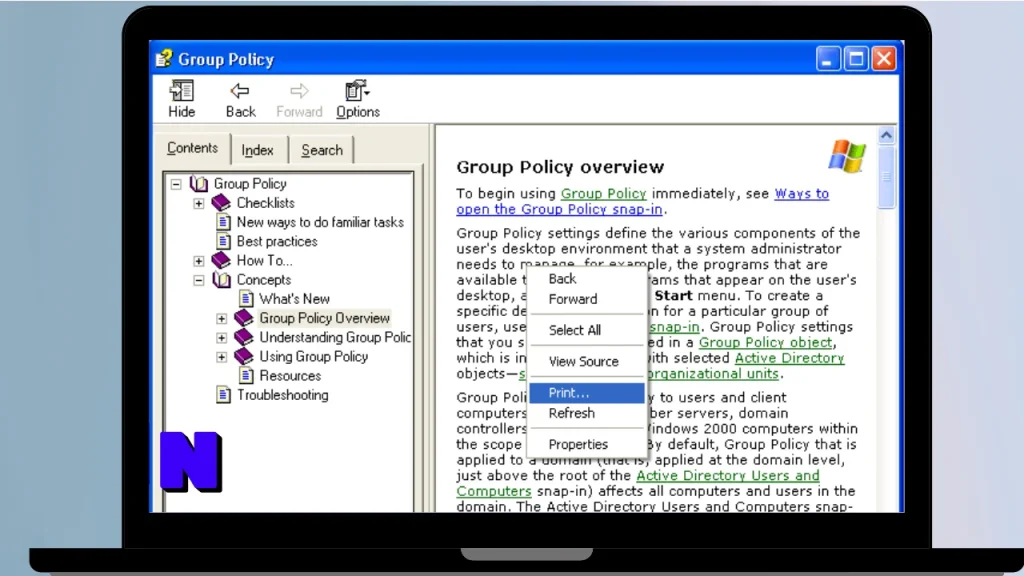
Task: Choose Select All in the context menu
Action: click(x=586, y=330)
